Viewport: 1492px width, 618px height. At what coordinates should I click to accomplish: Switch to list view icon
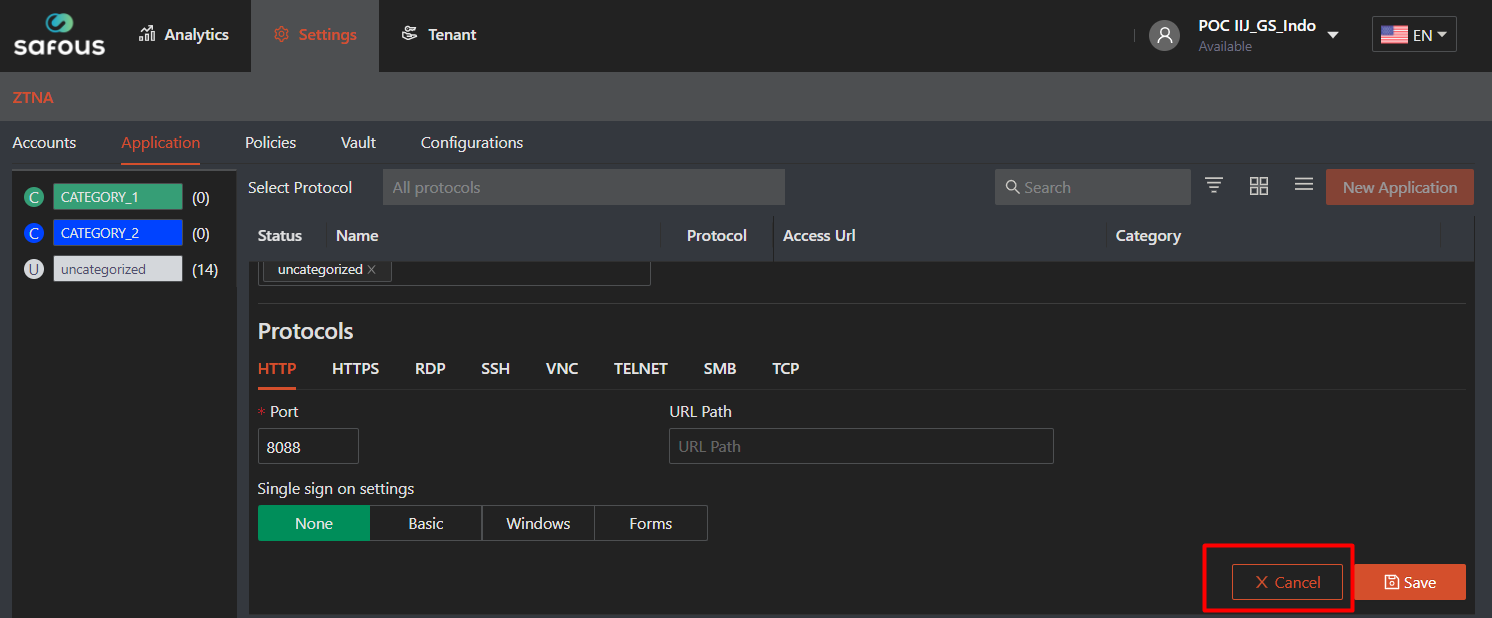pos(1303,186)
